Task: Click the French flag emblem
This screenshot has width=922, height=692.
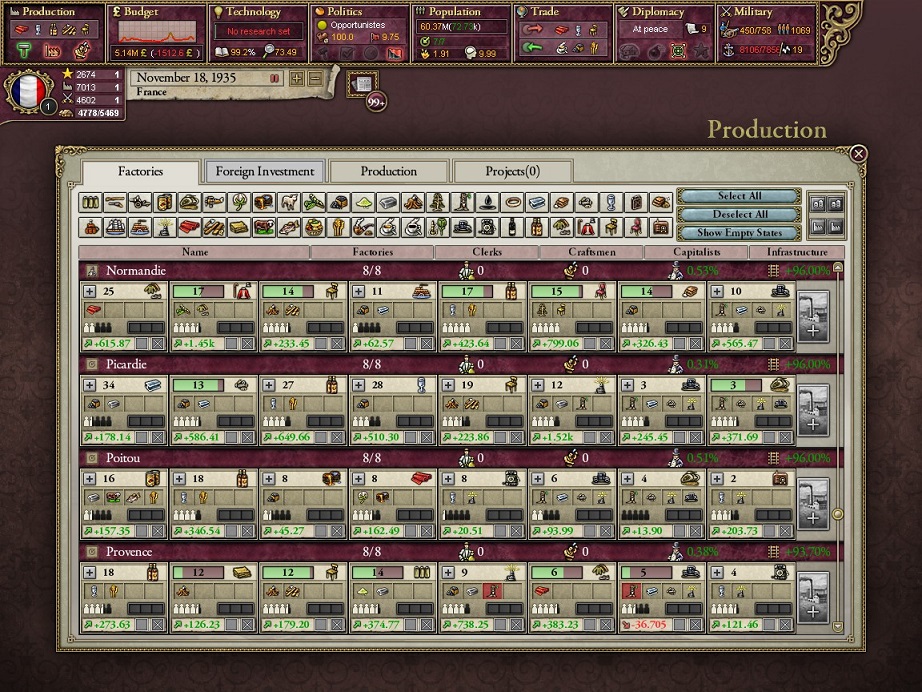Action: (x=27, y=92)
